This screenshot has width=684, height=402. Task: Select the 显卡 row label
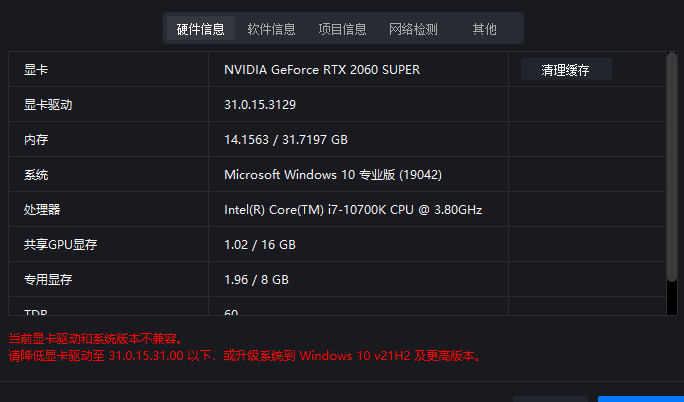tap(36, 70)
